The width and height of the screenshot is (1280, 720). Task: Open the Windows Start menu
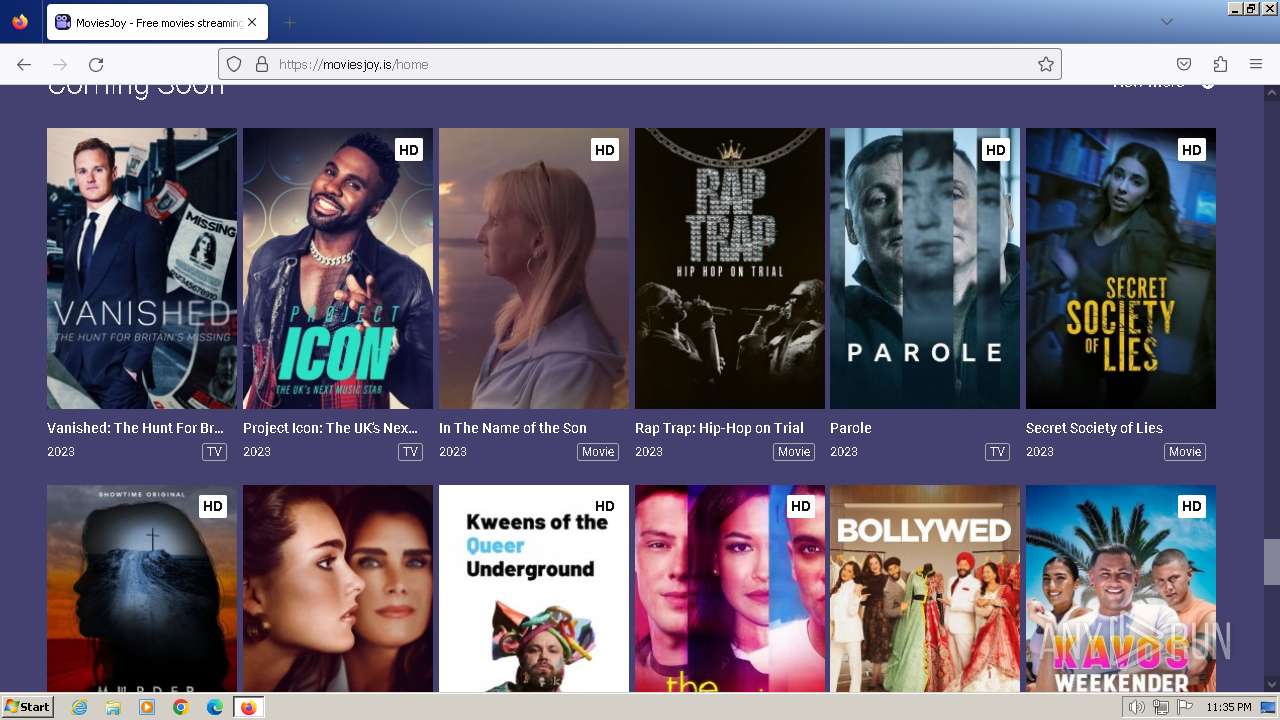tap(27, 707)
